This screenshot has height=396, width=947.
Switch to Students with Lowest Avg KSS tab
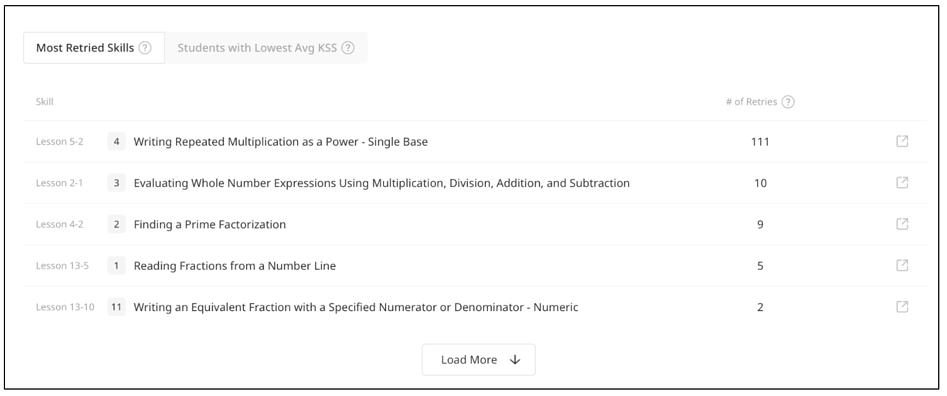click(266, 48)
